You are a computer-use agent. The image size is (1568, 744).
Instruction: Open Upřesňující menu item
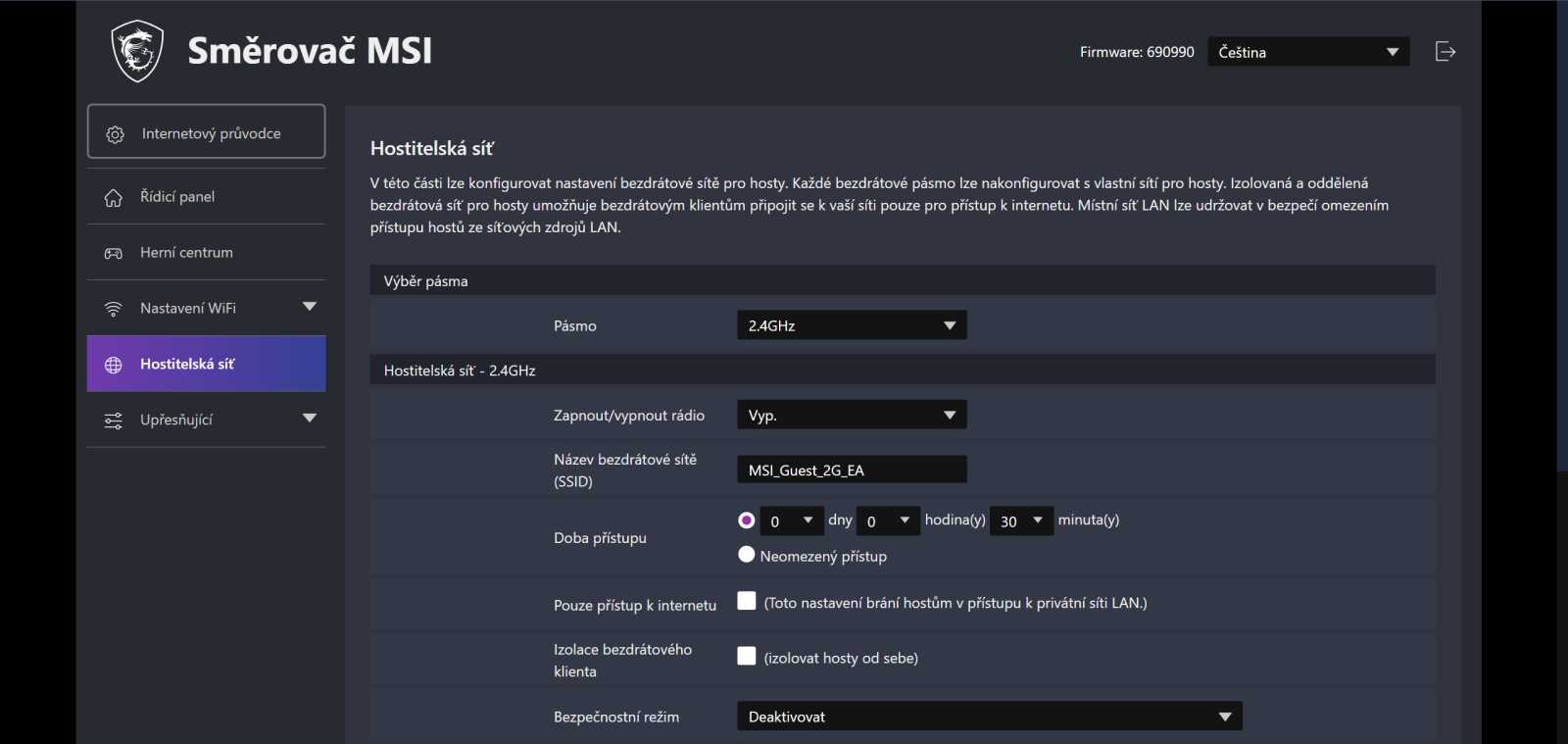coord(206,420)
